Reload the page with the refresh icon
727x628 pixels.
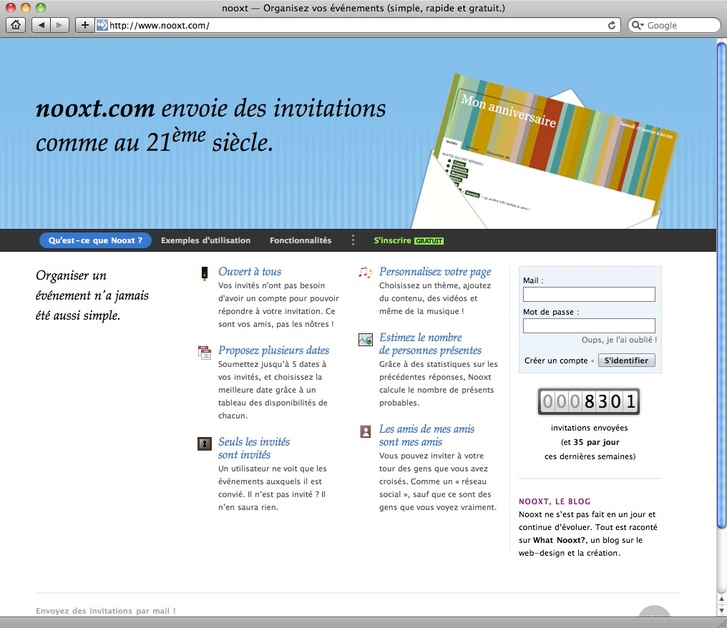[x=612, y=26]
